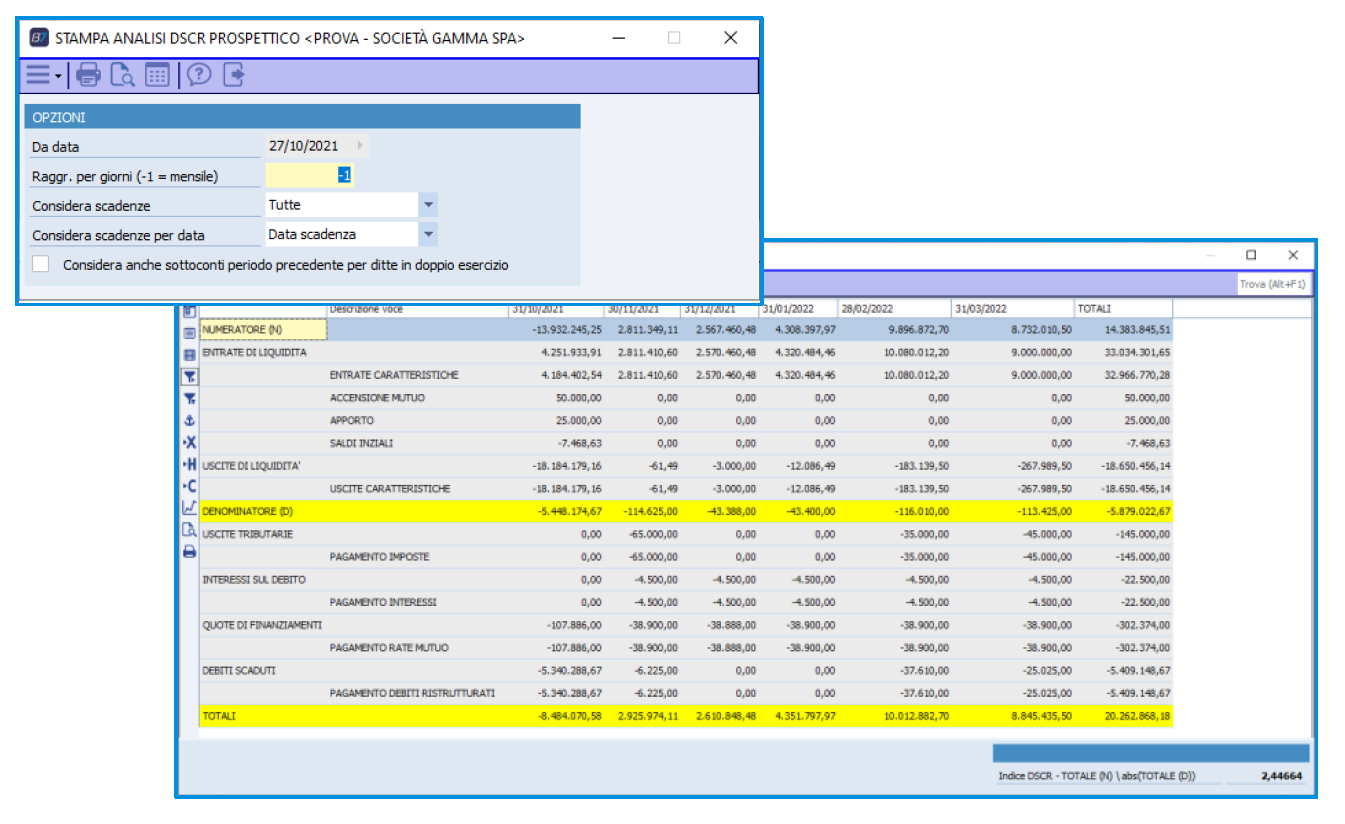Select the USCITE TRIBUTARIE row label
1345x824 pixels.
247,534
